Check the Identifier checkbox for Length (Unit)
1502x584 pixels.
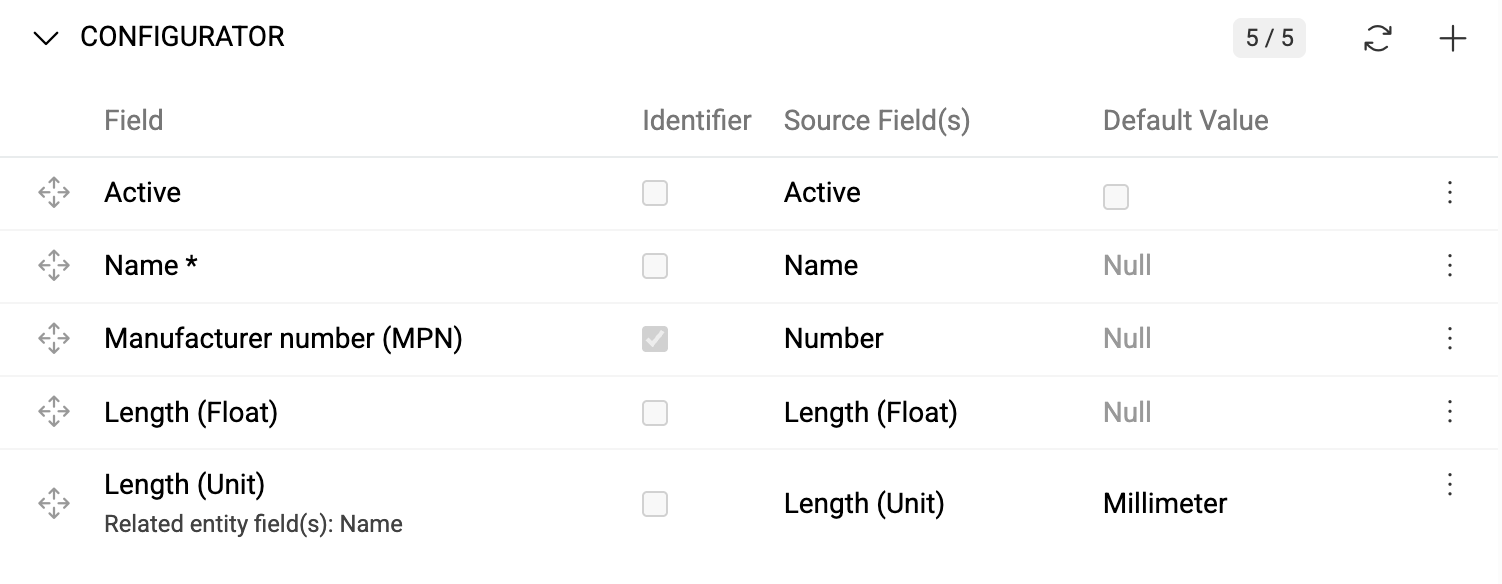pyautogui.click(x=655, y=505)
